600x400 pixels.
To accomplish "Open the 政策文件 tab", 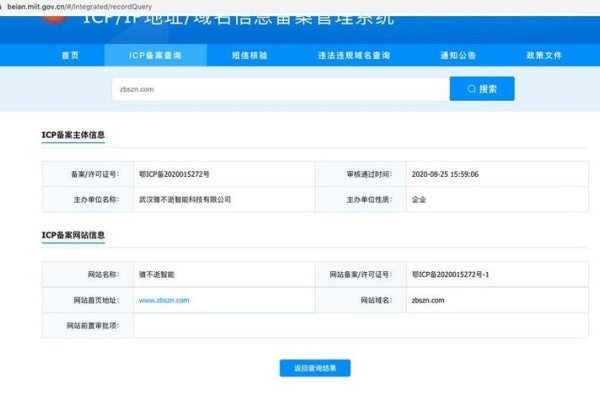I will click(544, 55).
